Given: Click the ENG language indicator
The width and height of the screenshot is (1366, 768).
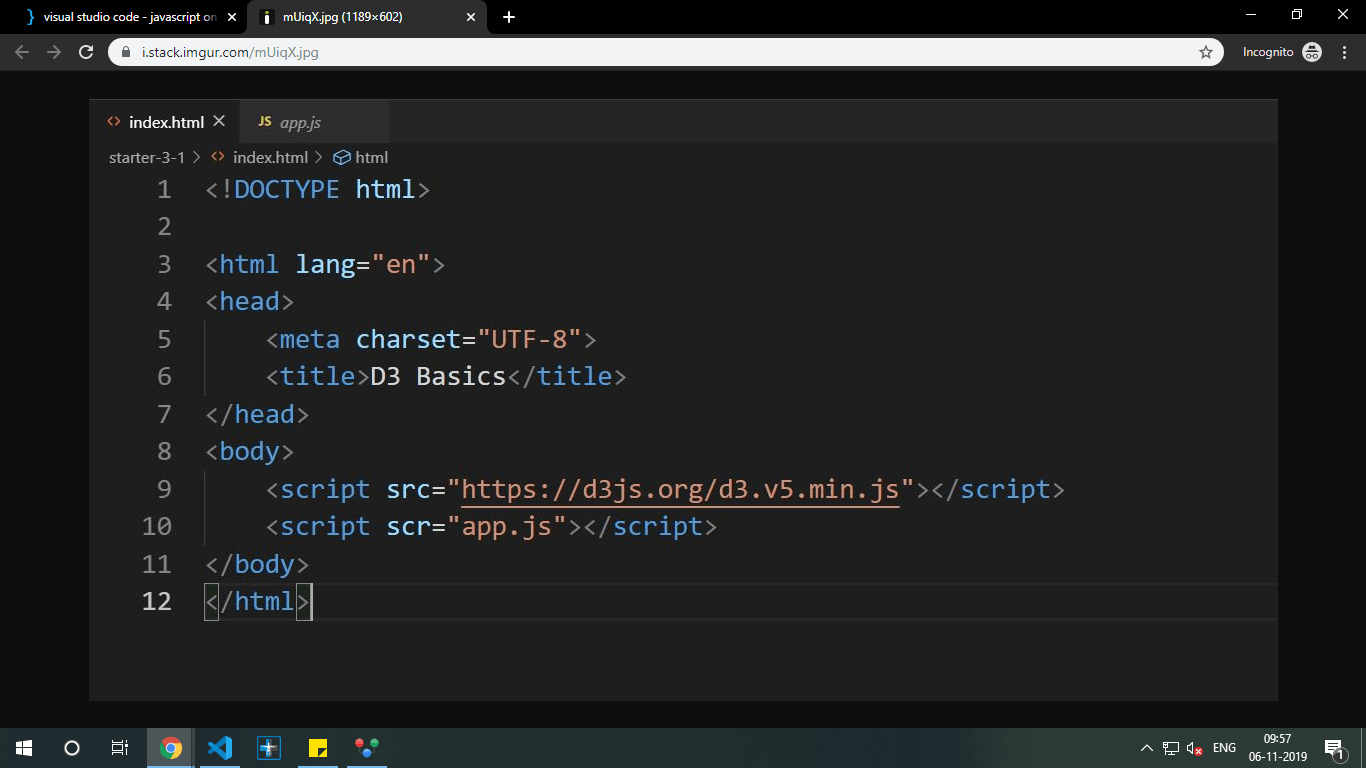Looking at the screenshot, I should [x=1224, y=748].
